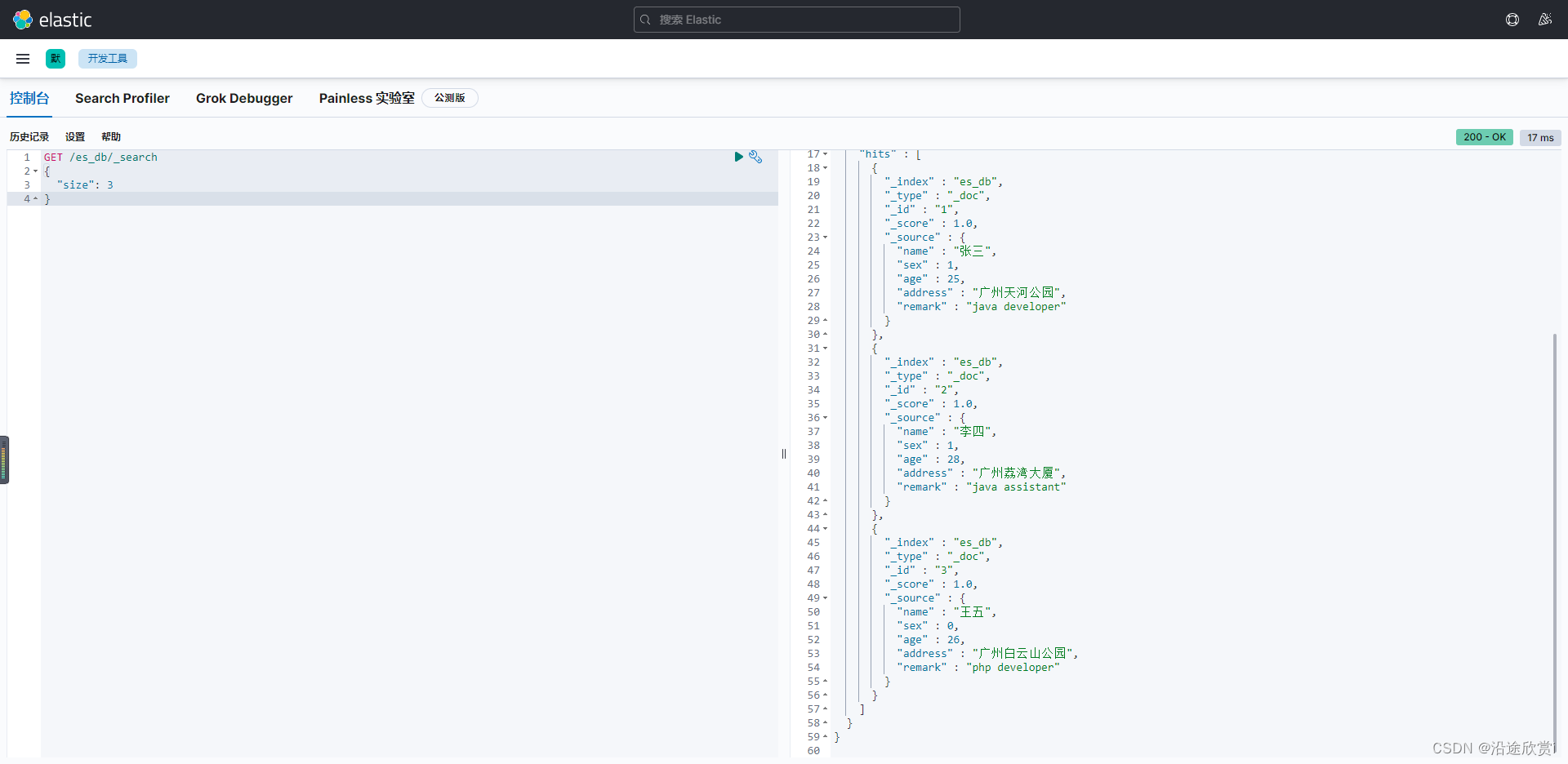Open 设置 settings
The height and width of the screenshot is (764, 1568).
point(75,137)
